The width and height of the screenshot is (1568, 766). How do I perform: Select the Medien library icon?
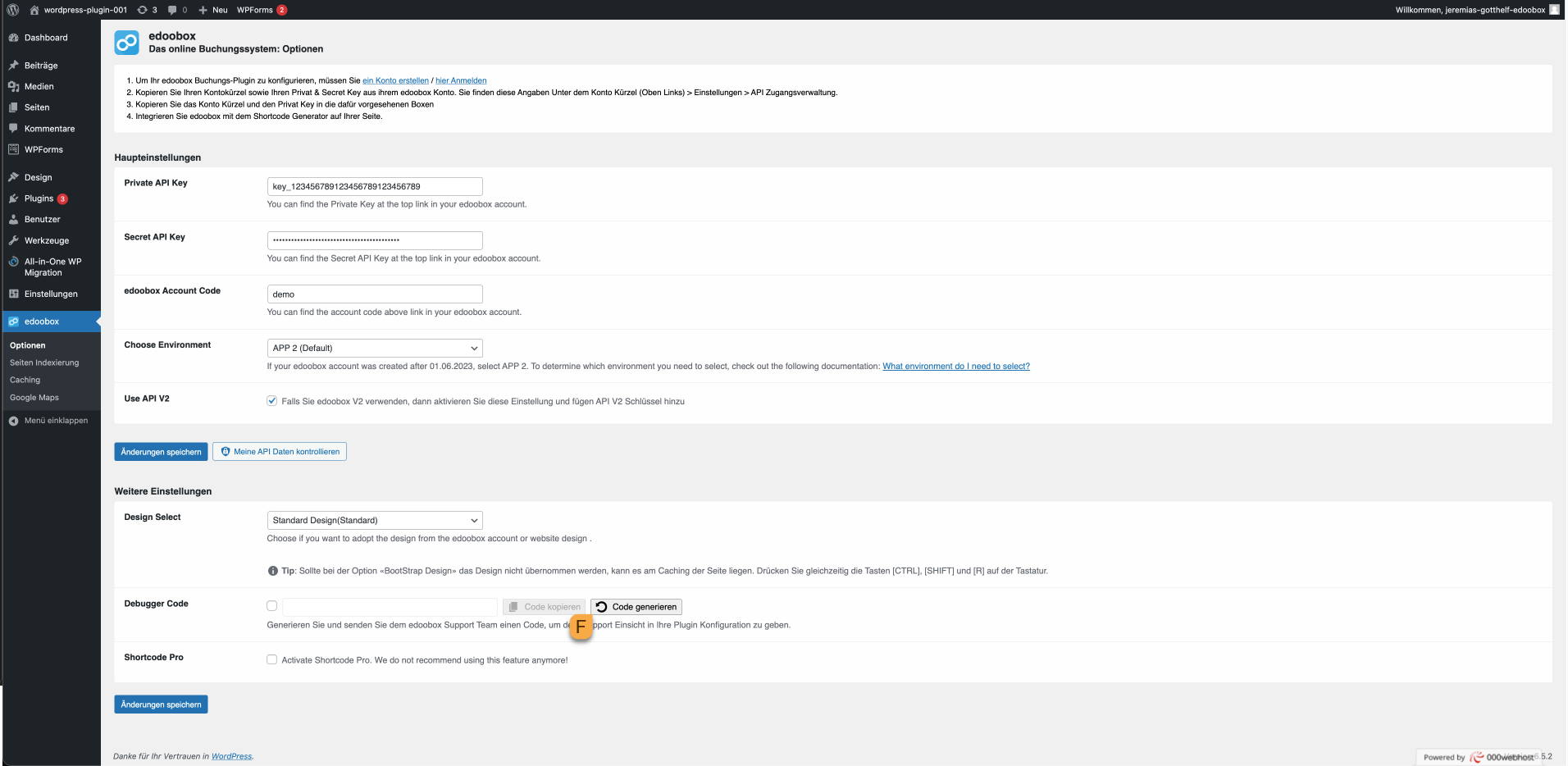pos(14,86)
